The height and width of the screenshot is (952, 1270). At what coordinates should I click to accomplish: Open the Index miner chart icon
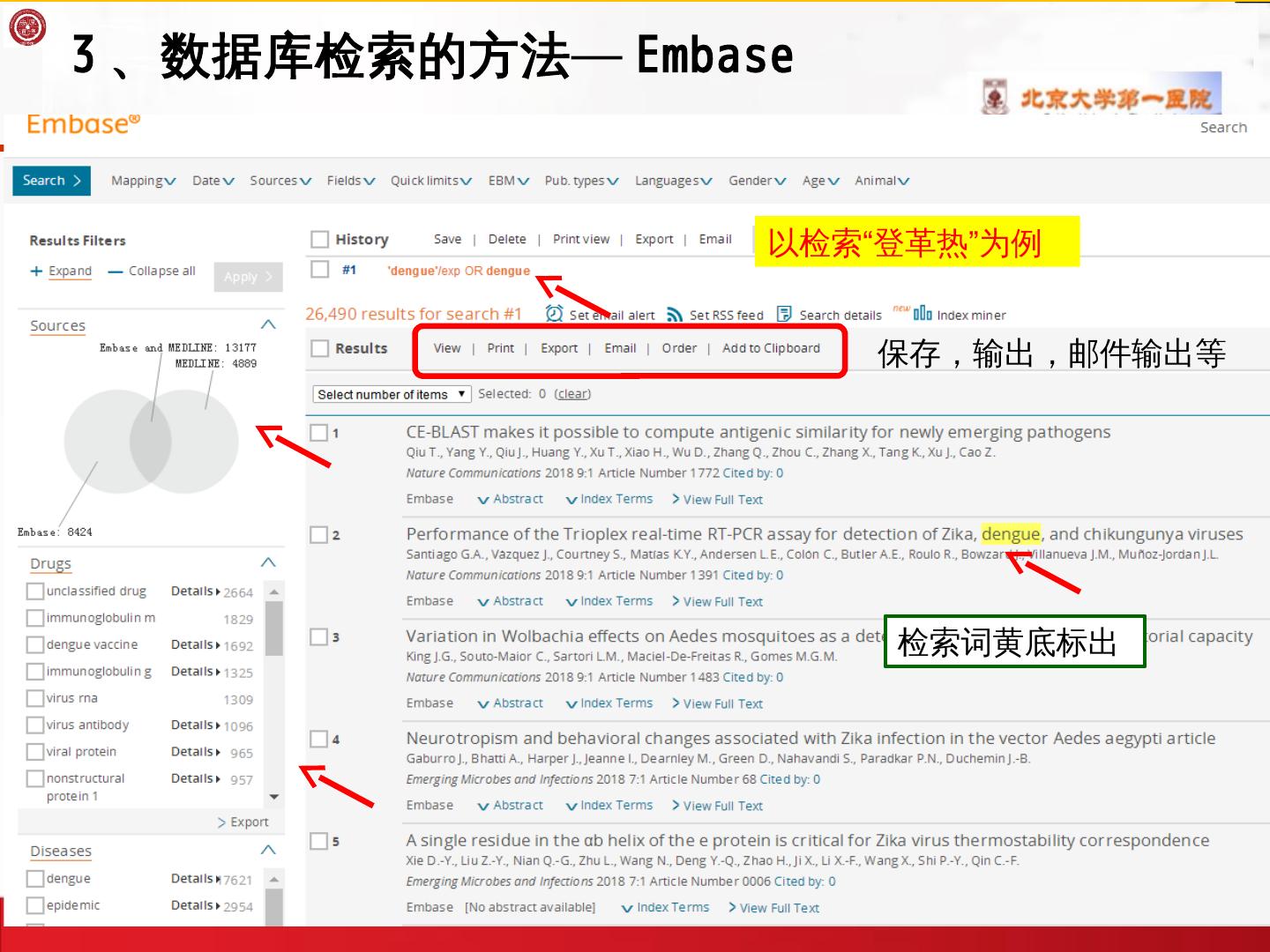[923, 313]
